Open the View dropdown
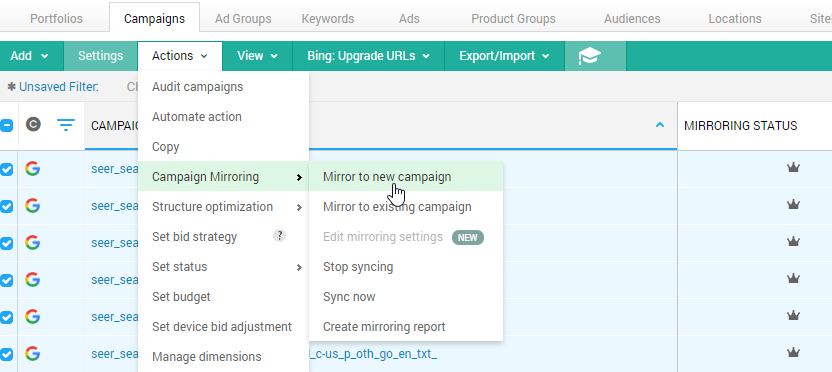The height and width of the screenshot is (372, 832). tap(257, 56)
